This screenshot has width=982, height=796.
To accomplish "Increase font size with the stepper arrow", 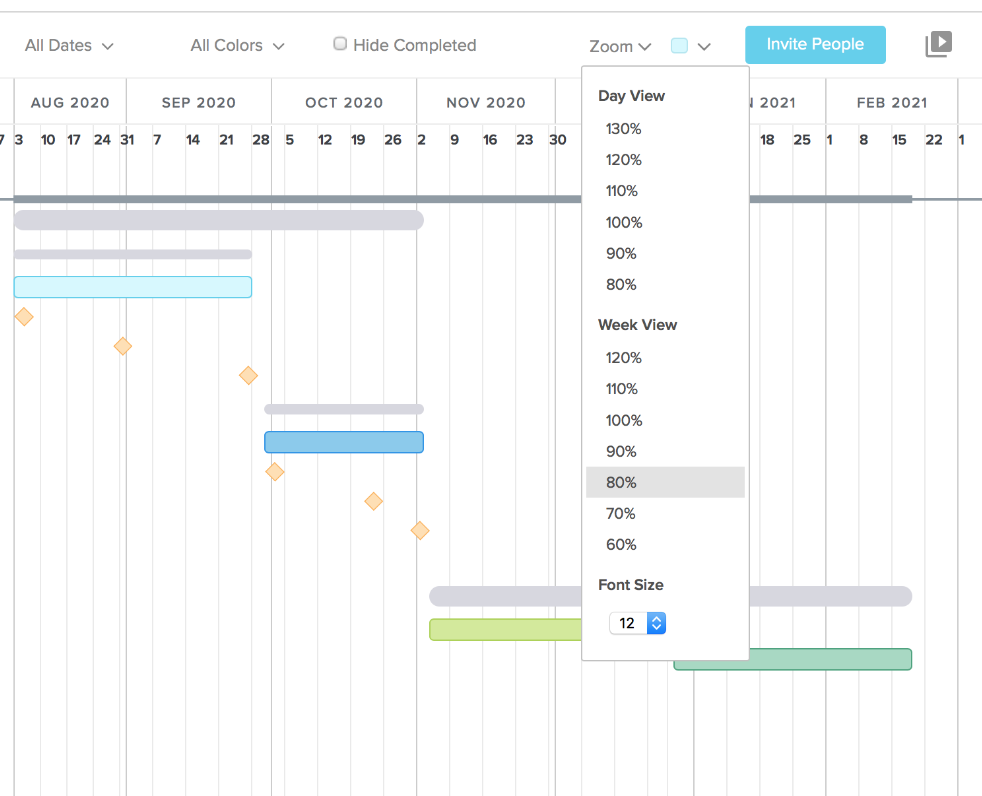I will pos(657,618).
